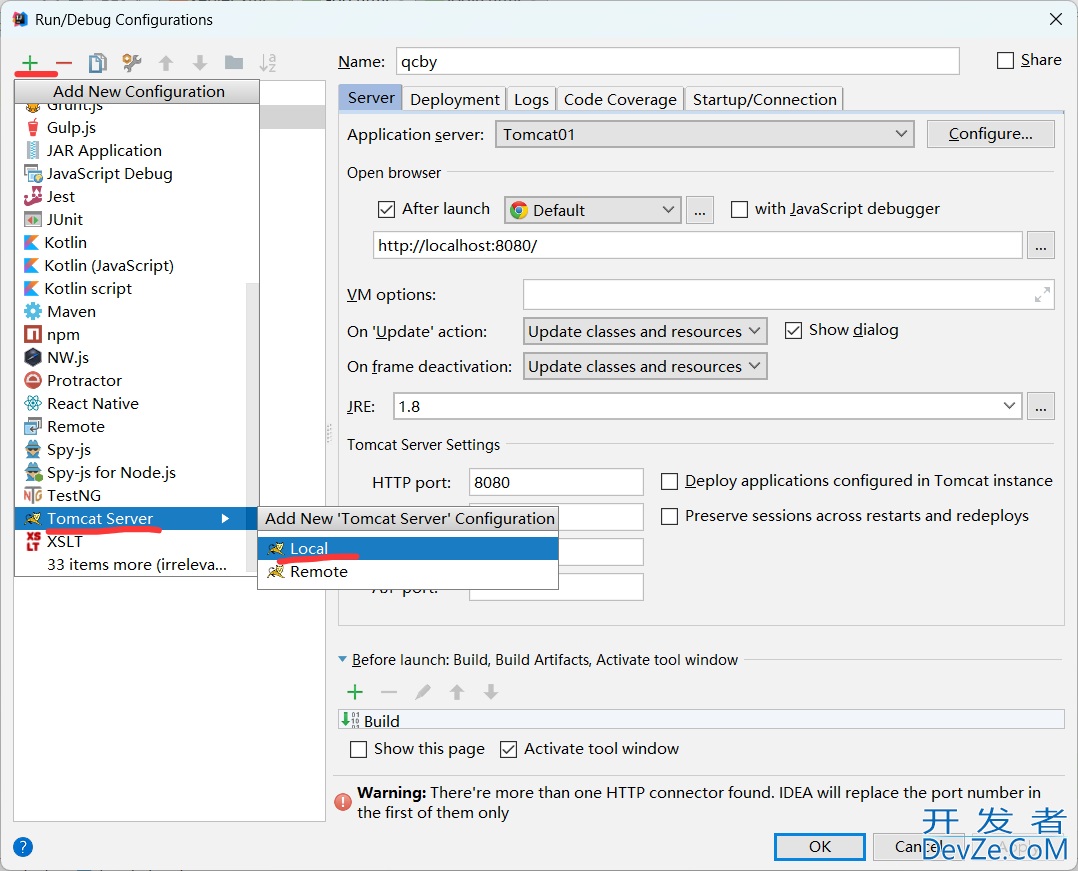Click the Jest icon in the list
This screenshot has width=1078, height=871.
tap(33, 197)
